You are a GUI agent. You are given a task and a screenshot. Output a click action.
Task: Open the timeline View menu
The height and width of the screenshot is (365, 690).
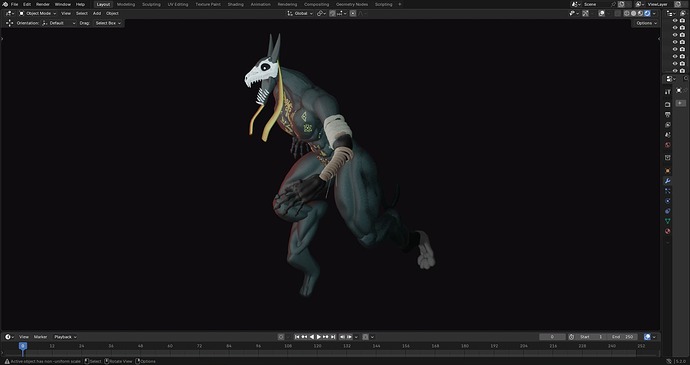[24, 337]
